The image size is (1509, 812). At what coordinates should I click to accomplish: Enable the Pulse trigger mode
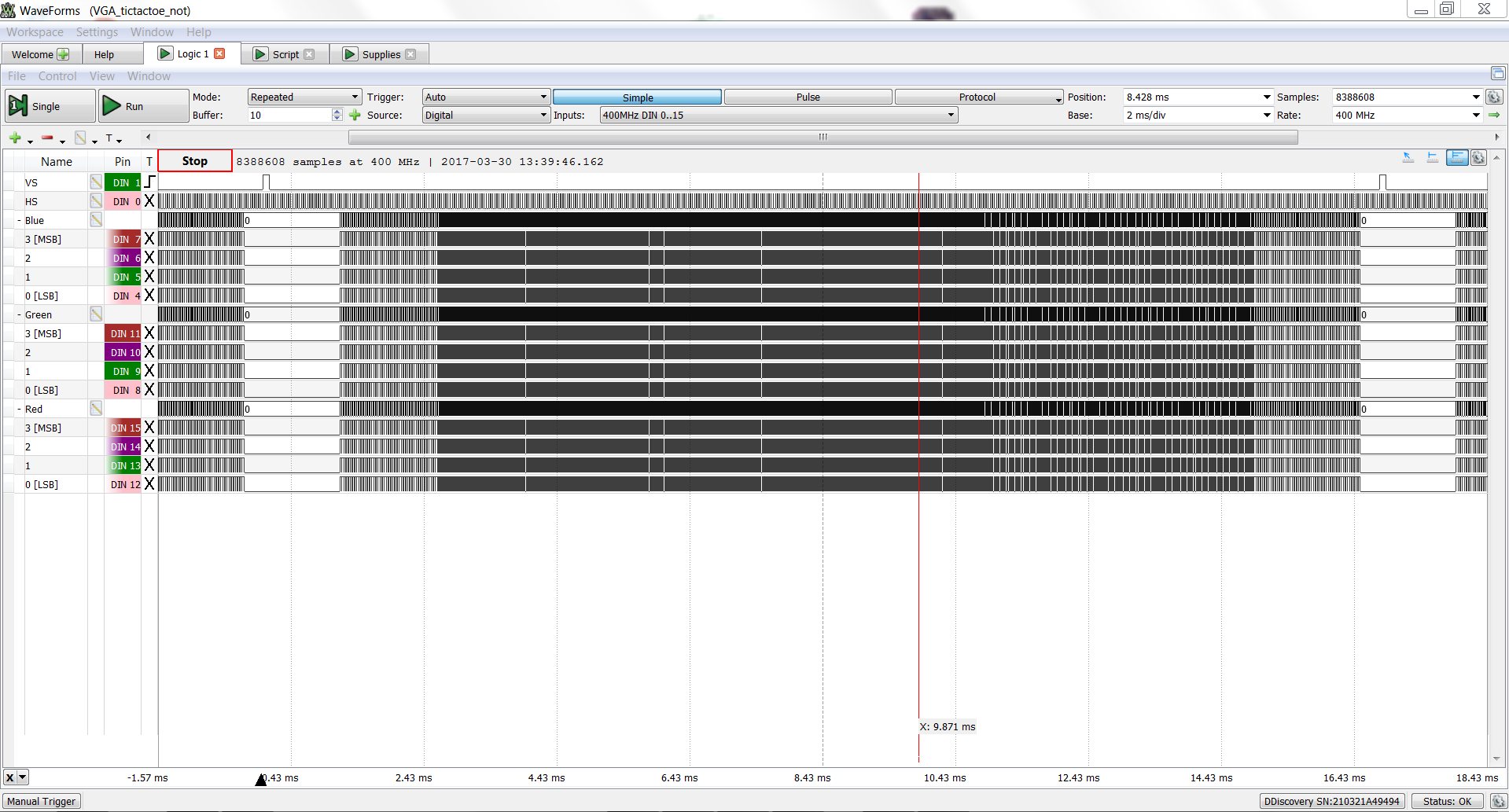[808, 97]
